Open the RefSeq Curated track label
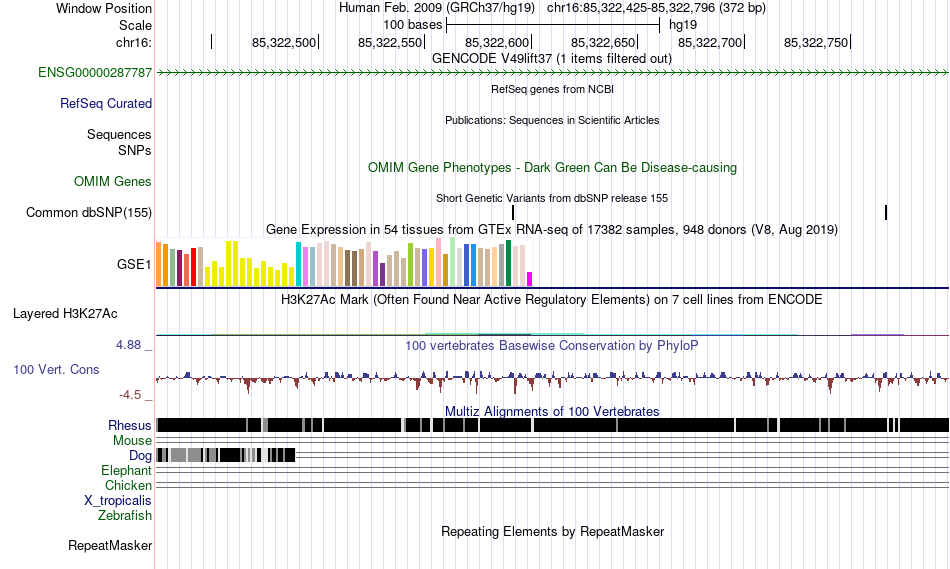 click(106, 104)
